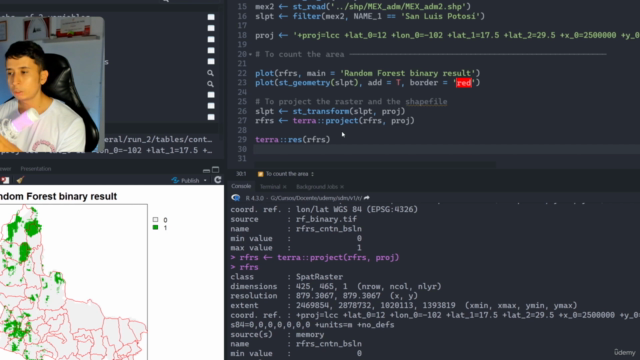Click the 'terra::res(rfrs)' code line
640x360 pixels.
pos(293,140)
